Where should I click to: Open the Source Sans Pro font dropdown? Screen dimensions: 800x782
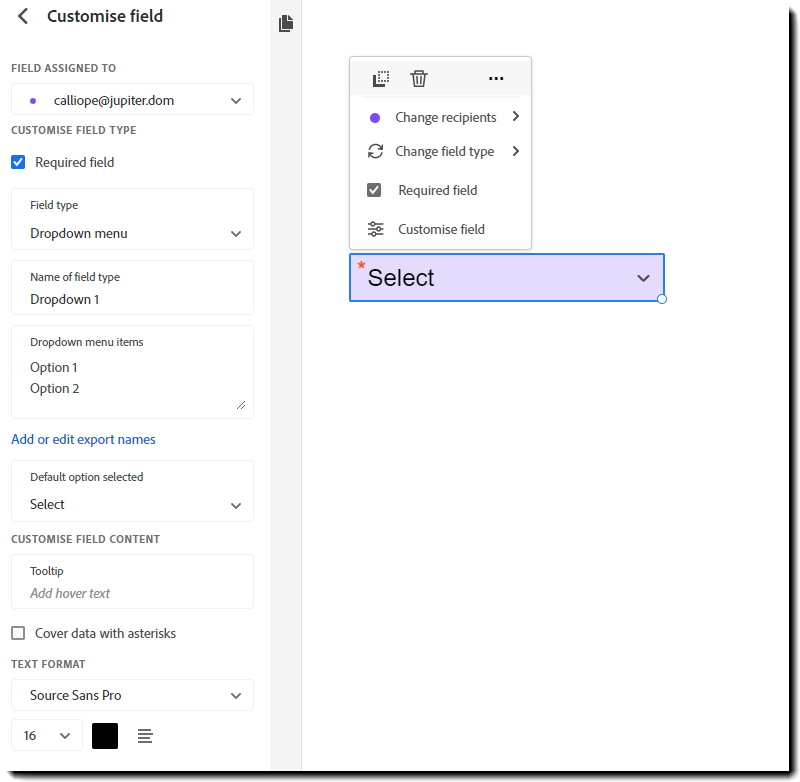(132, 695)
